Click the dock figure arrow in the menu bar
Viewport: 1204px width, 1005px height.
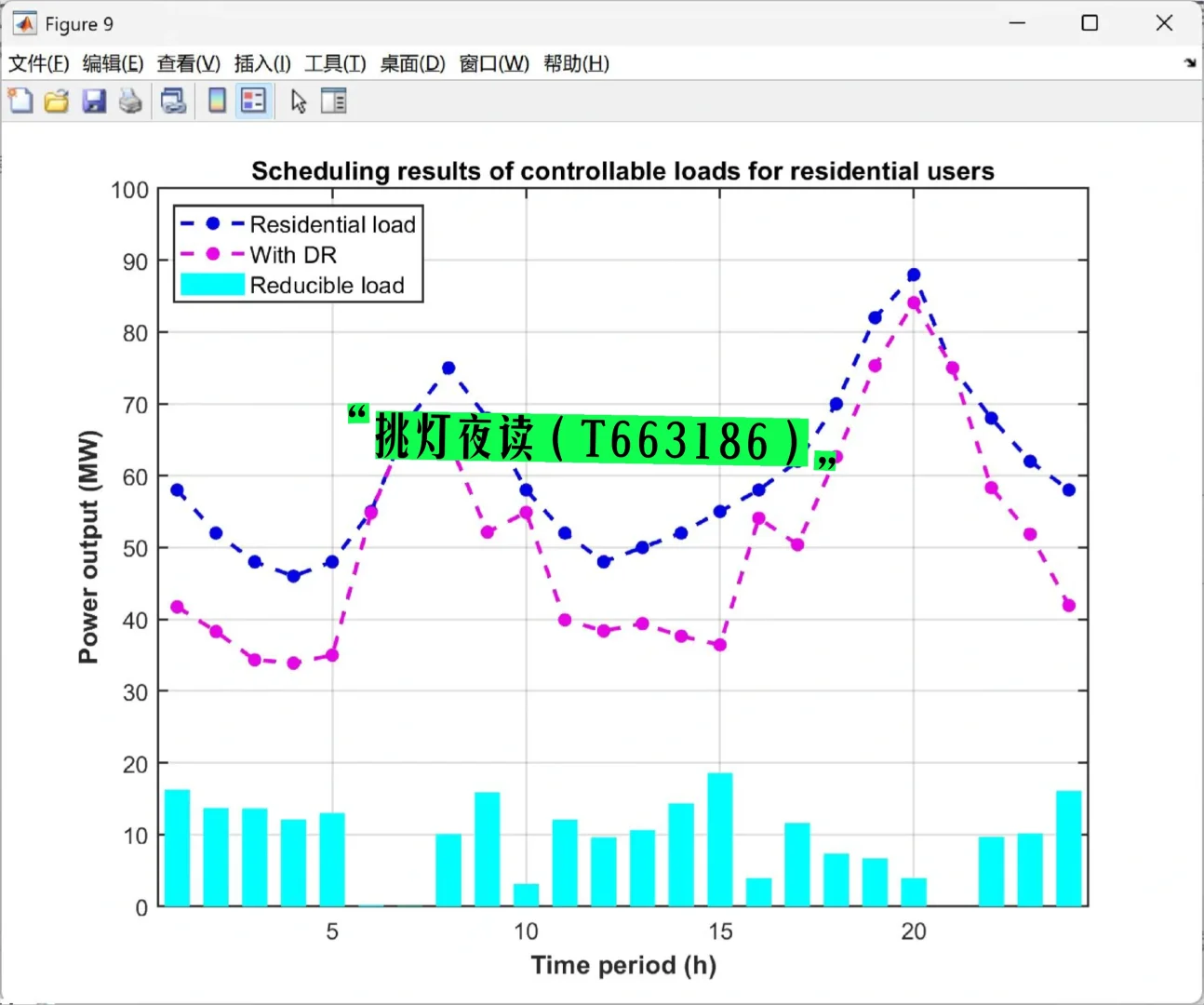click(x=1189, y=63)
